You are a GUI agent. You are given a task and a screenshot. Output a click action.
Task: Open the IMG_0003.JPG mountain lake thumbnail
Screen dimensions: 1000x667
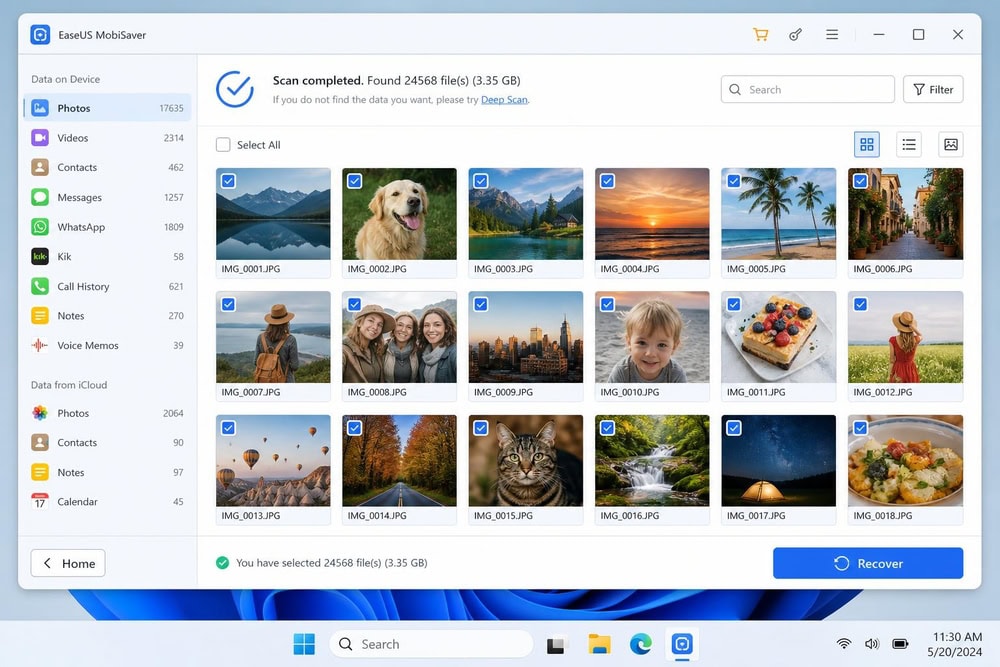click(526, 214)
